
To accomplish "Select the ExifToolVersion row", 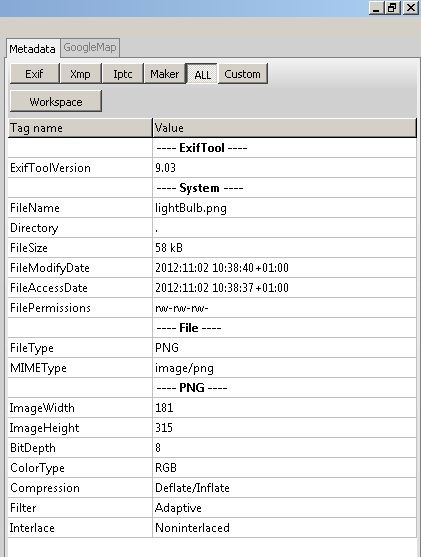I will point(212,168).
